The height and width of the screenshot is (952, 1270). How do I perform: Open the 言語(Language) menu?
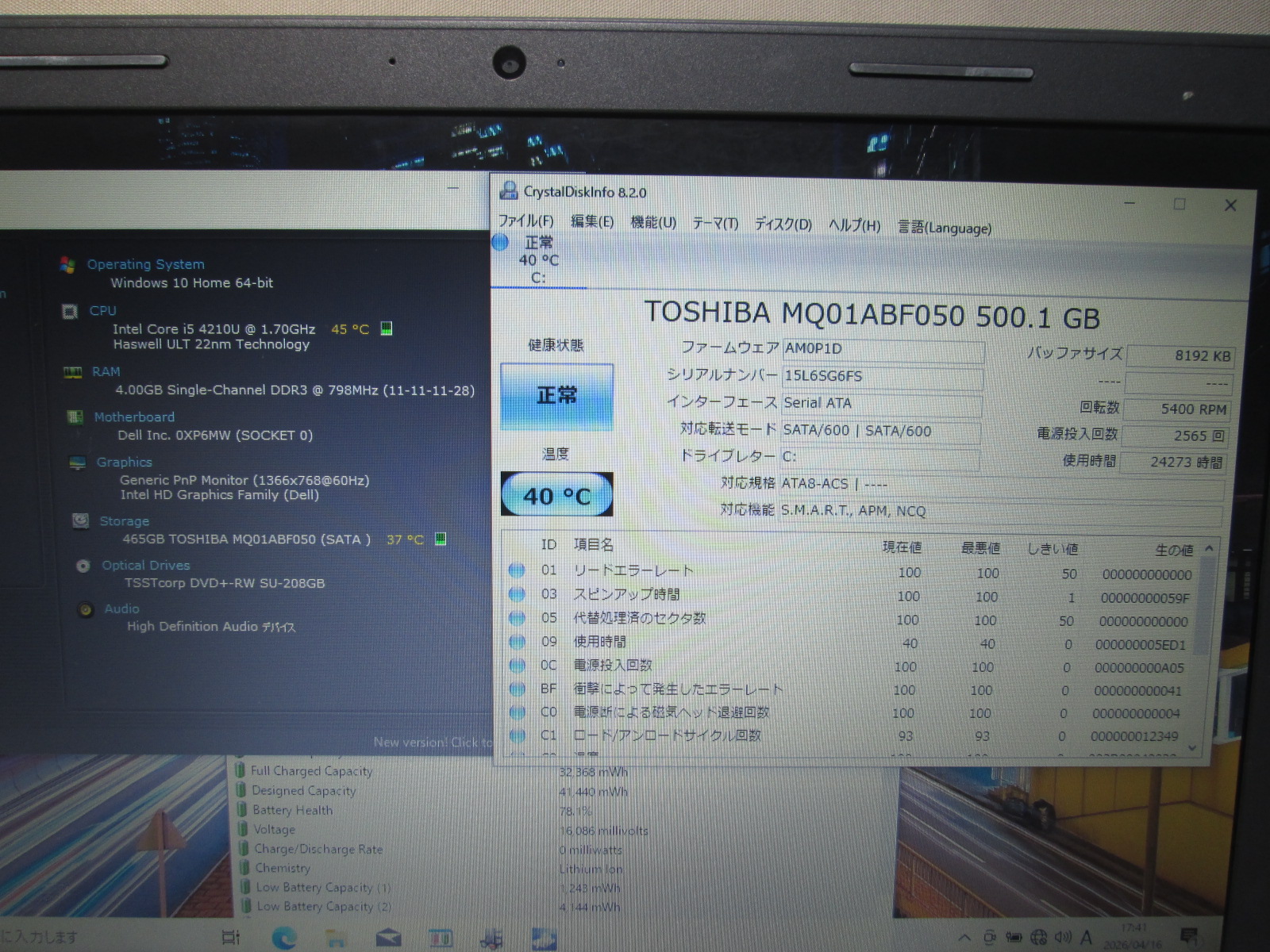tap(945, 228)
